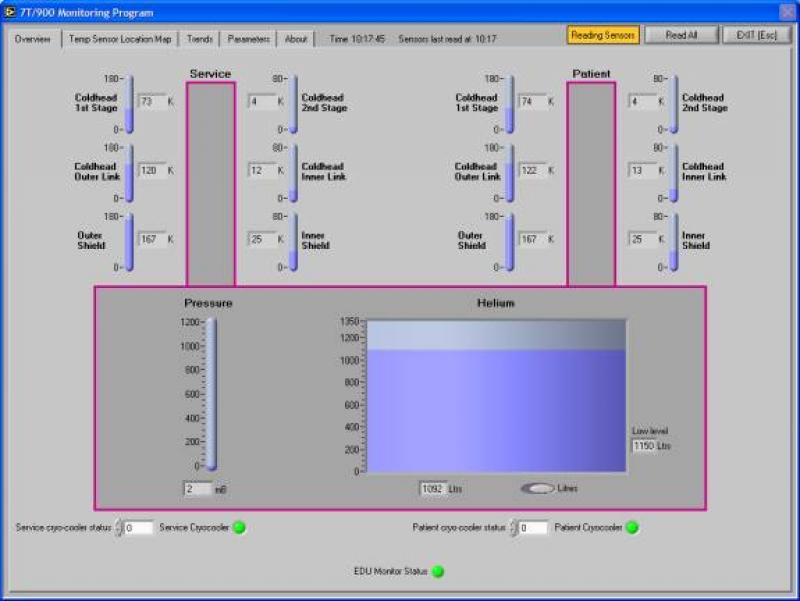800x601 pixels.
Task: Click the Patient Inner Shield value 25 K
Action: [643, 239]
